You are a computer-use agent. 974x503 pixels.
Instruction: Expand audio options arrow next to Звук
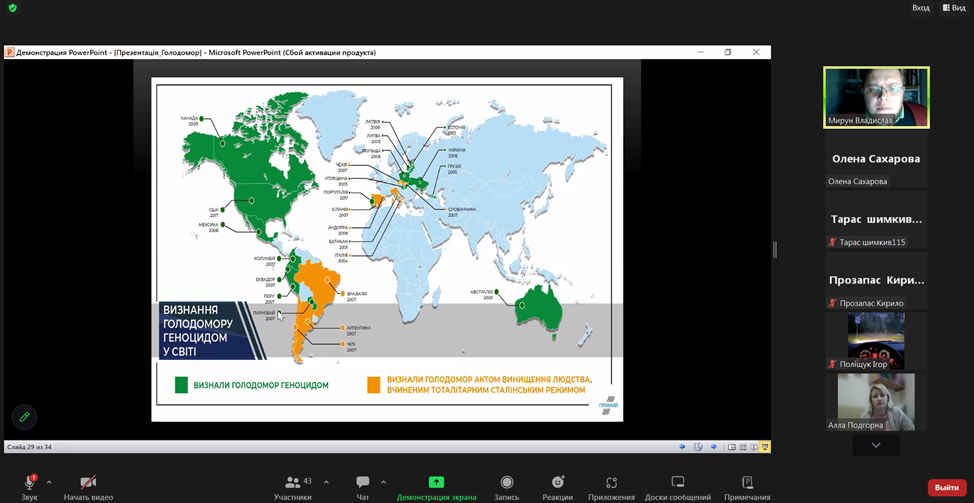tap(49, 481)
